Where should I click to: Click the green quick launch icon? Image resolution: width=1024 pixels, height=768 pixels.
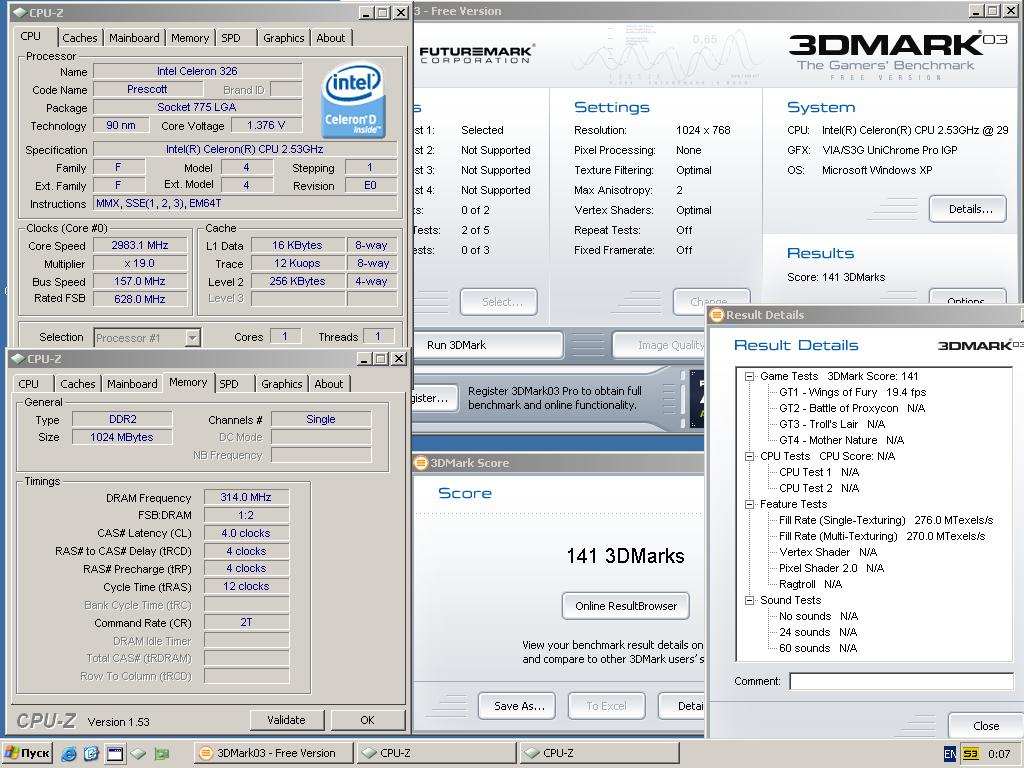(161, 754)
